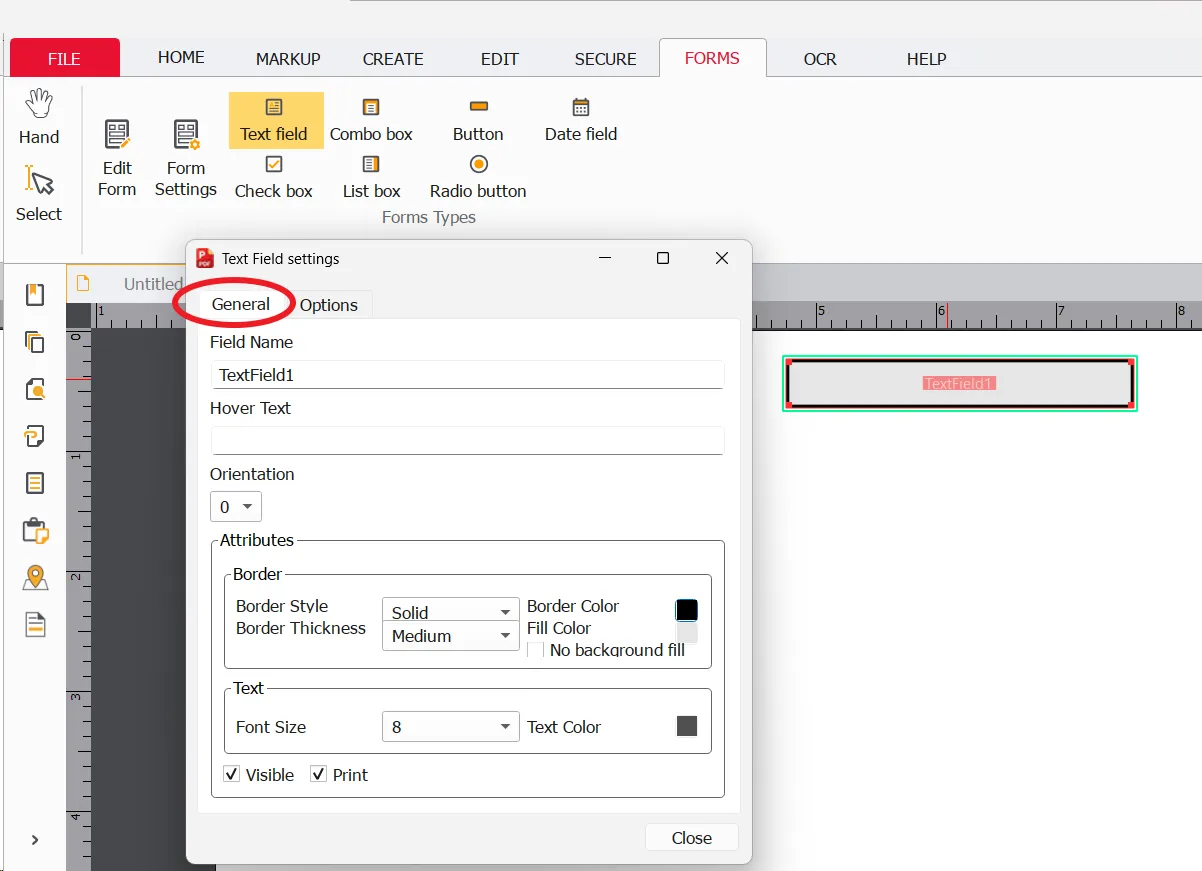Open the Border Thickness dropdown
The width and height of the screenshot is (1202, 871).
click(451, 636)
